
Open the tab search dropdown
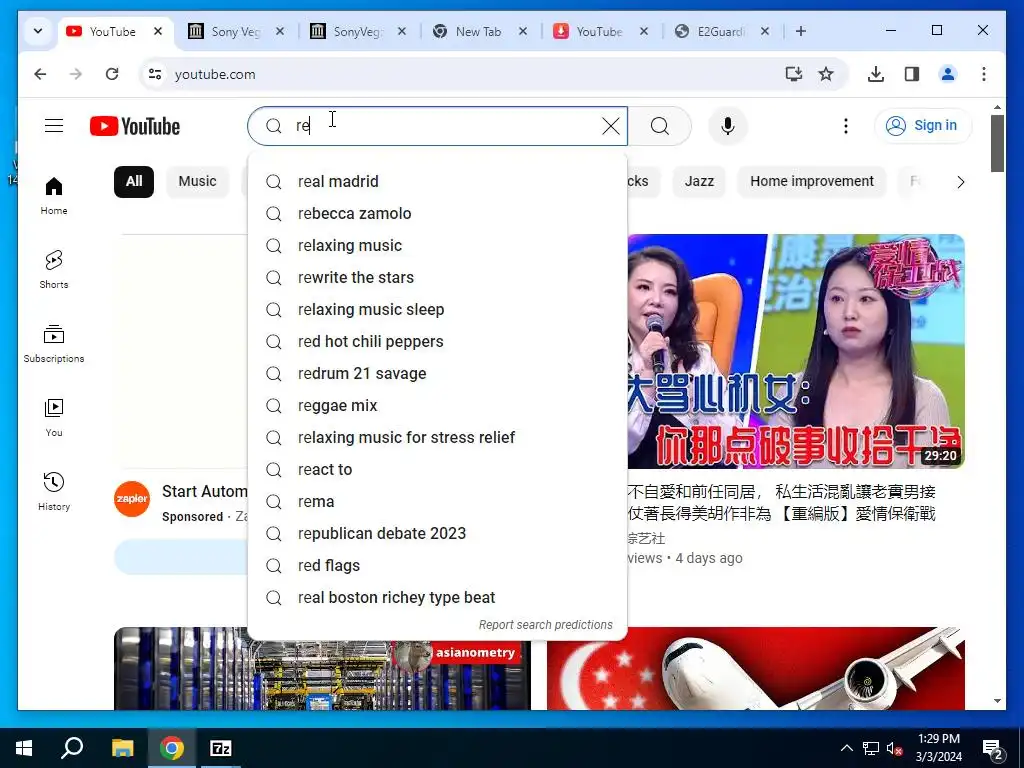pos(38,31)
